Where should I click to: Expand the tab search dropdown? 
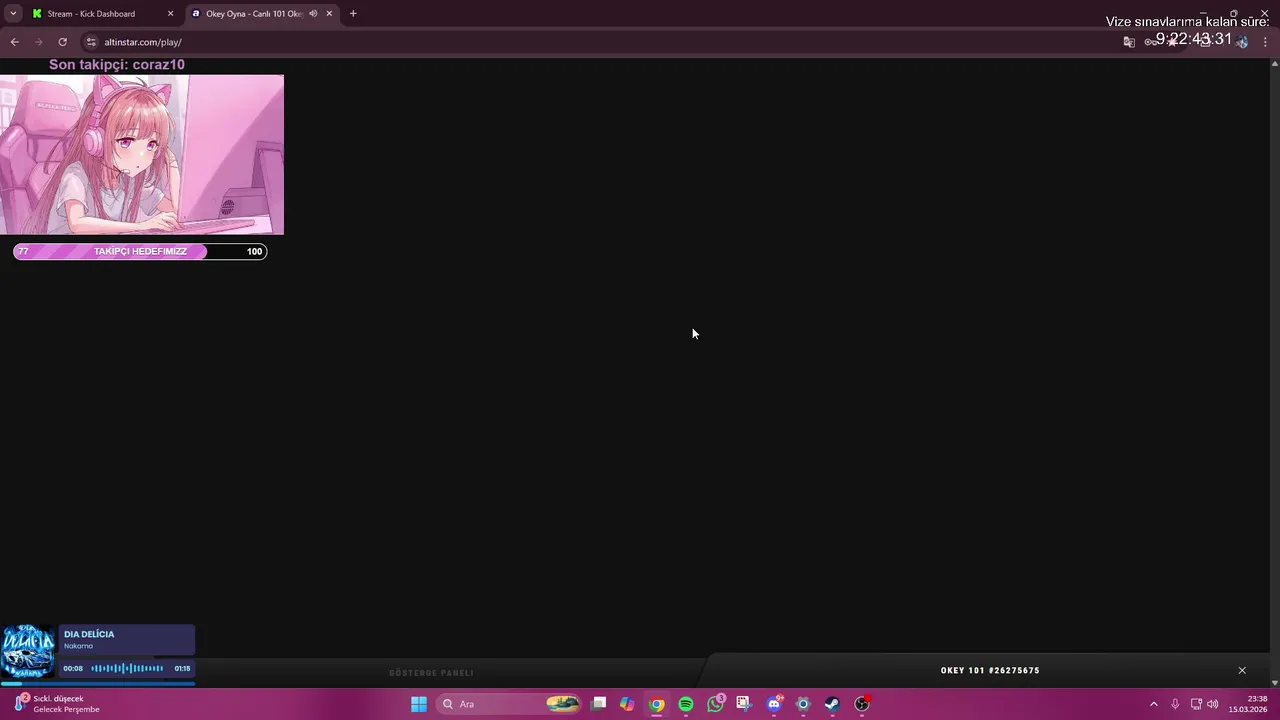point(13,14)
